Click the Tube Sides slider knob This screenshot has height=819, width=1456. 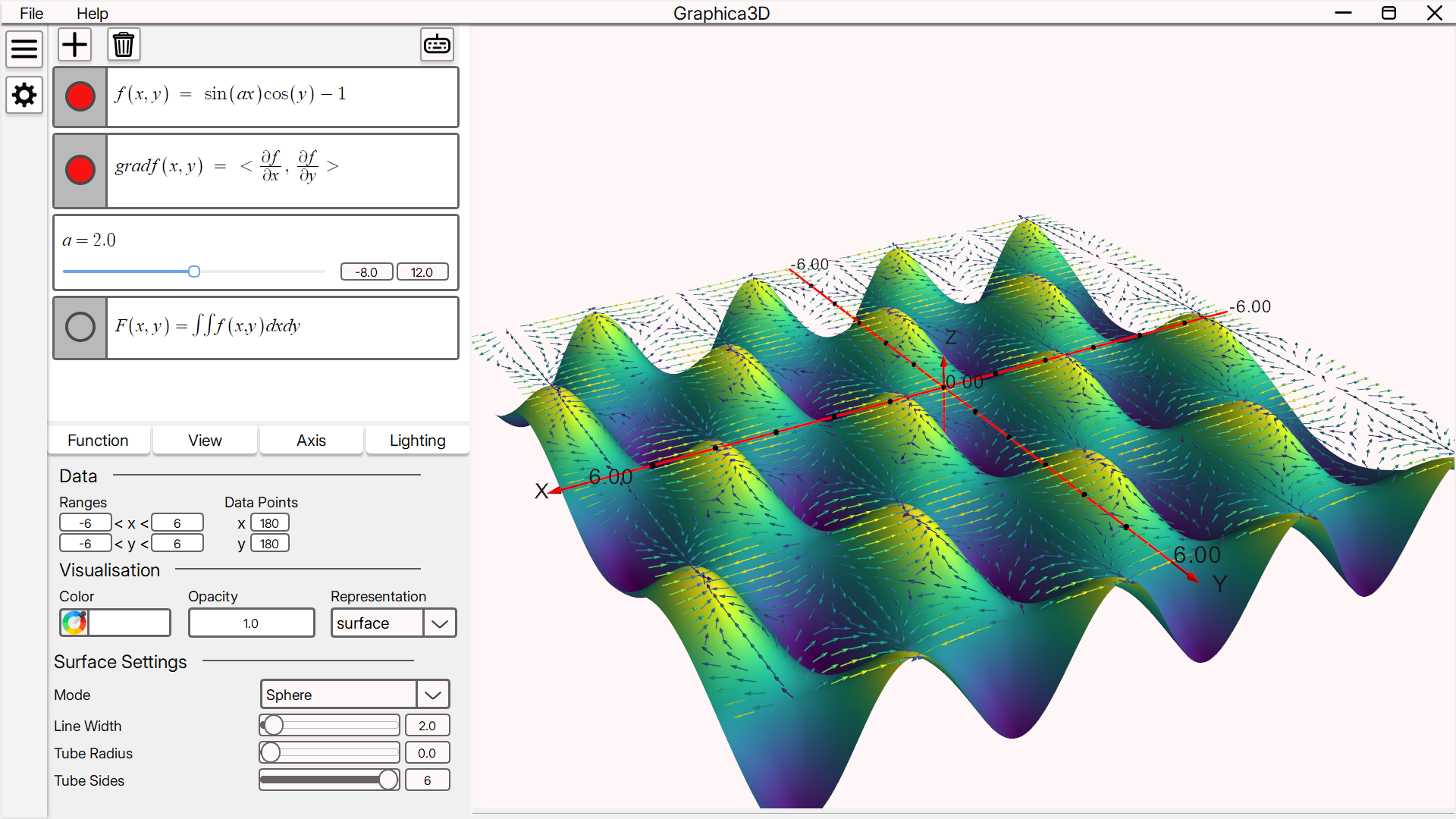(388, 780)
